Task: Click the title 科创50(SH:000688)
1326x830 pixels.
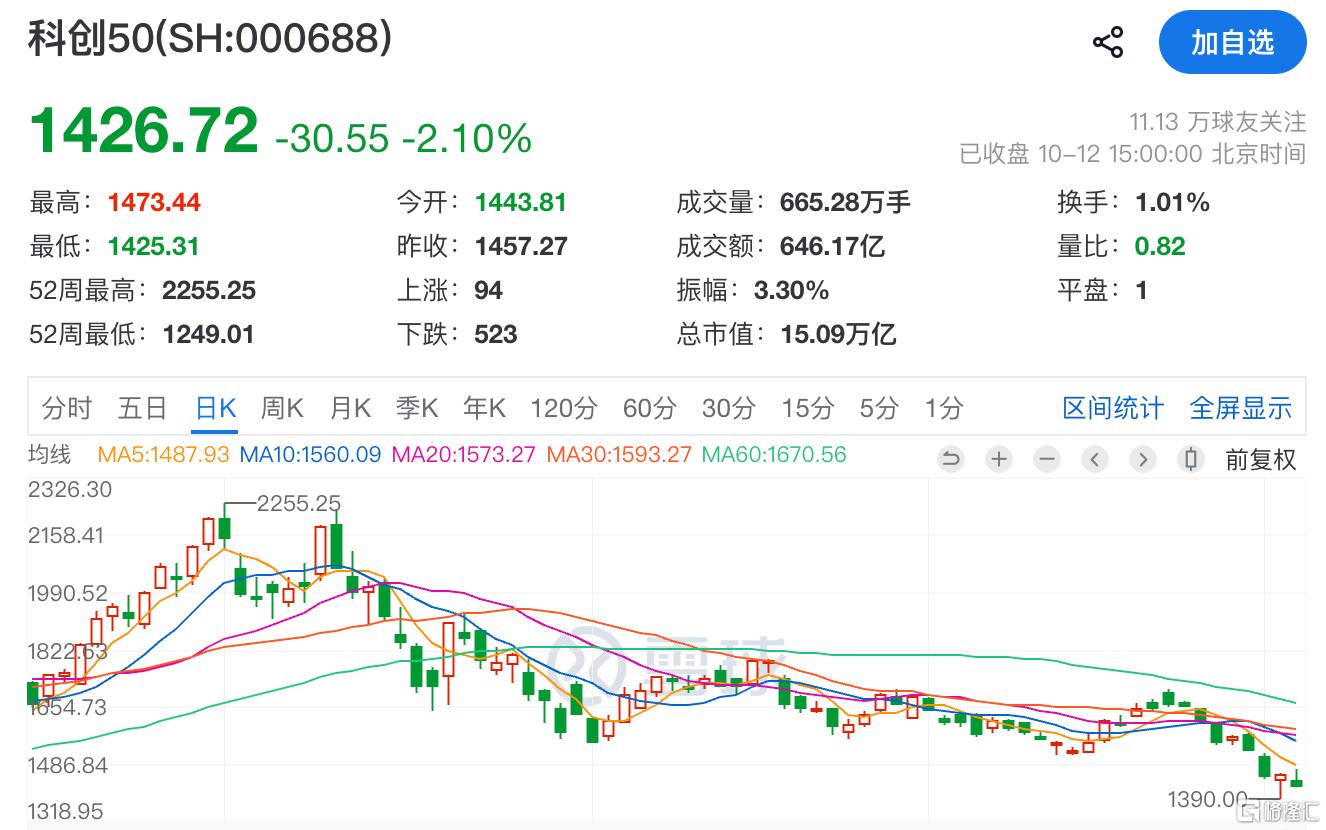Action: click(x=210, y=38)
